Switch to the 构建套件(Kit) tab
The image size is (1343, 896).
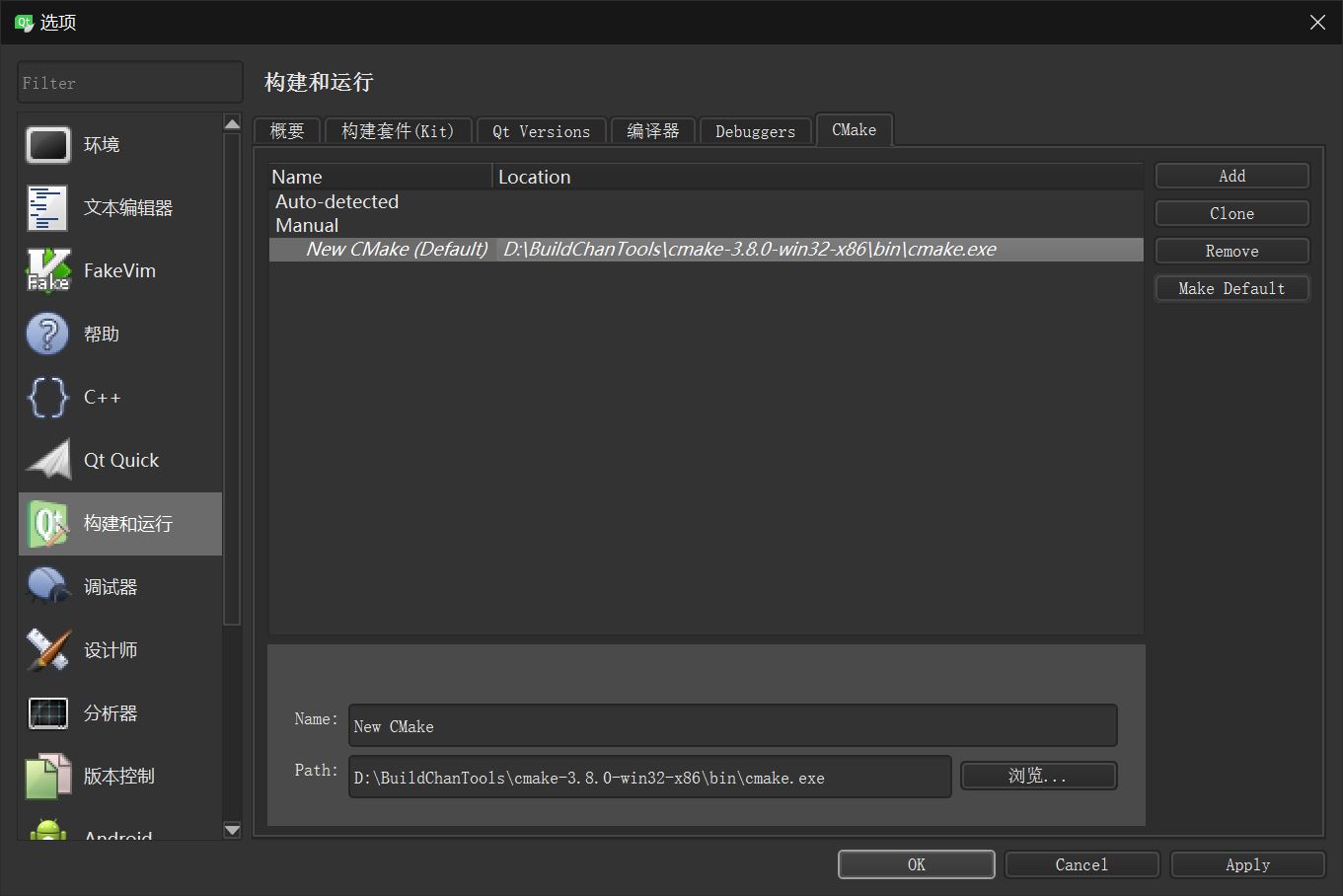[398, 131]
